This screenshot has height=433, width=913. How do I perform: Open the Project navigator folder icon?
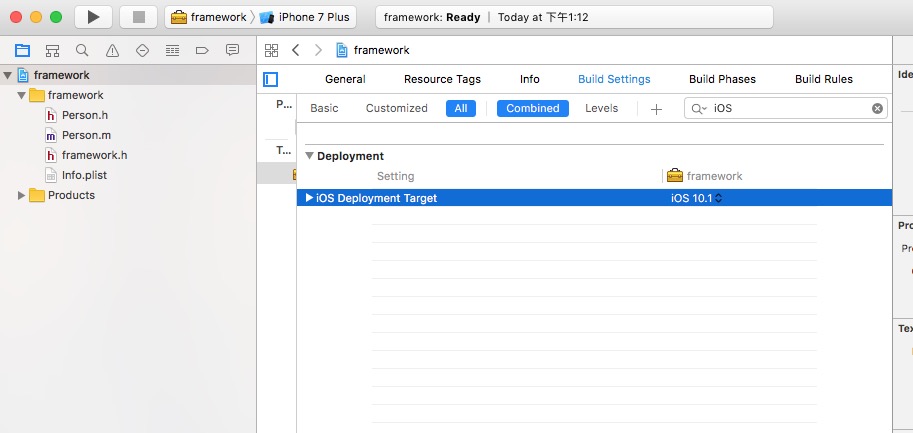(x=22, y=51)
